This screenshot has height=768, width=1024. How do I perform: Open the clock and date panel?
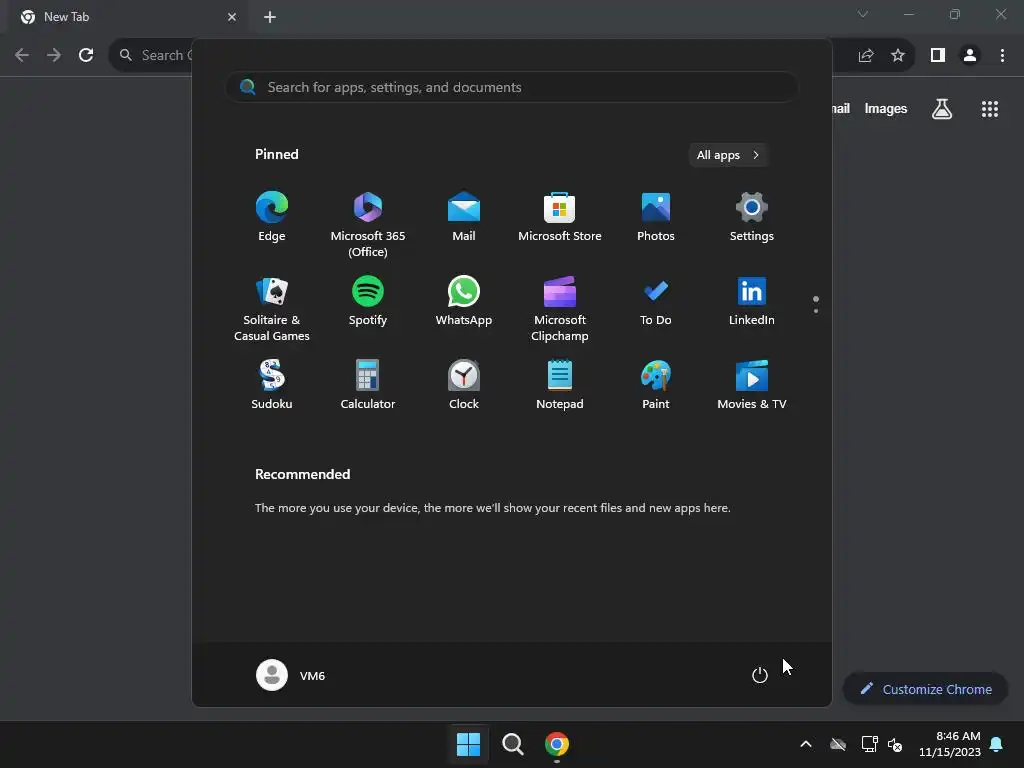tap(950, 744)
